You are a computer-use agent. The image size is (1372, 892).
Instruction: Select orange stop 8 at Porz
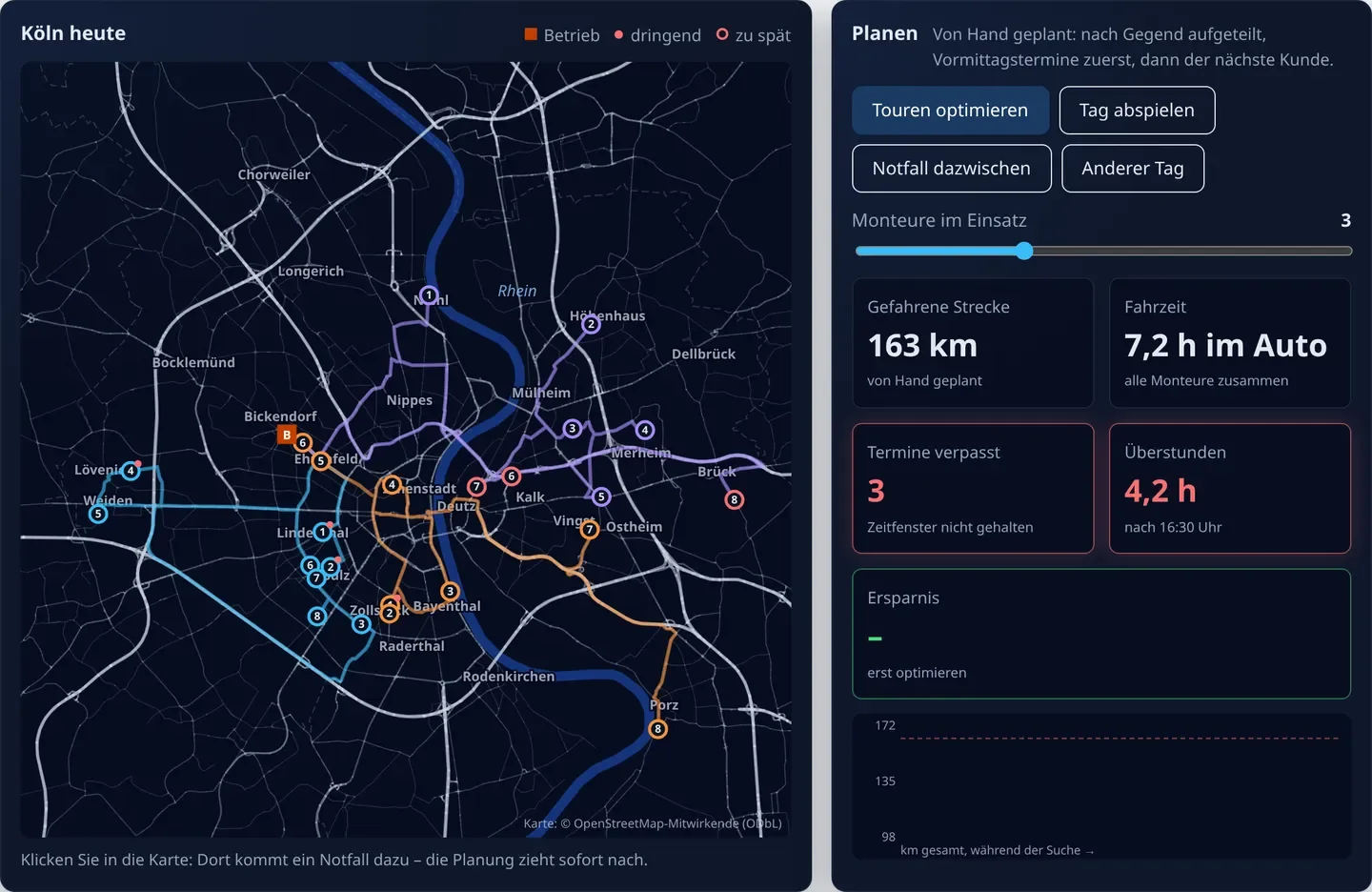click(x=657, y=729)
